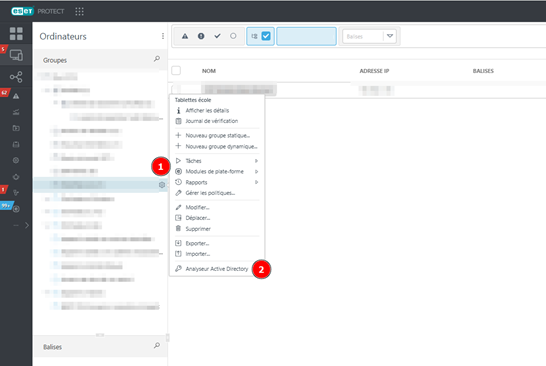This screenshot has height=366, width=546.
Task: Expand the Tâches submenu
Action: [217, 161]
